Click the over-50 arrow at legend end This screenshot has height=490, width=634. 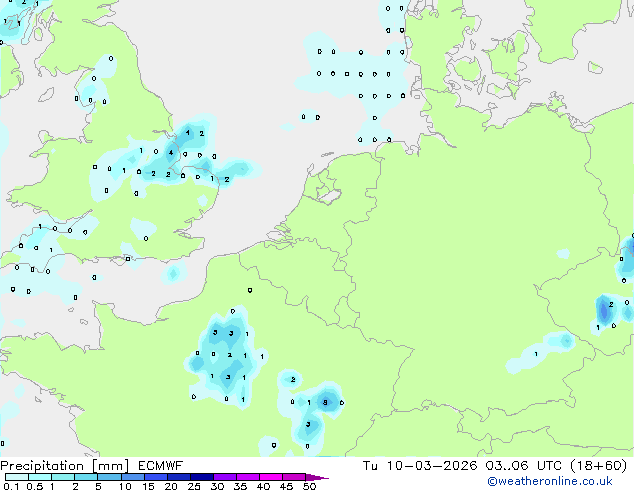tap(317, 478)
